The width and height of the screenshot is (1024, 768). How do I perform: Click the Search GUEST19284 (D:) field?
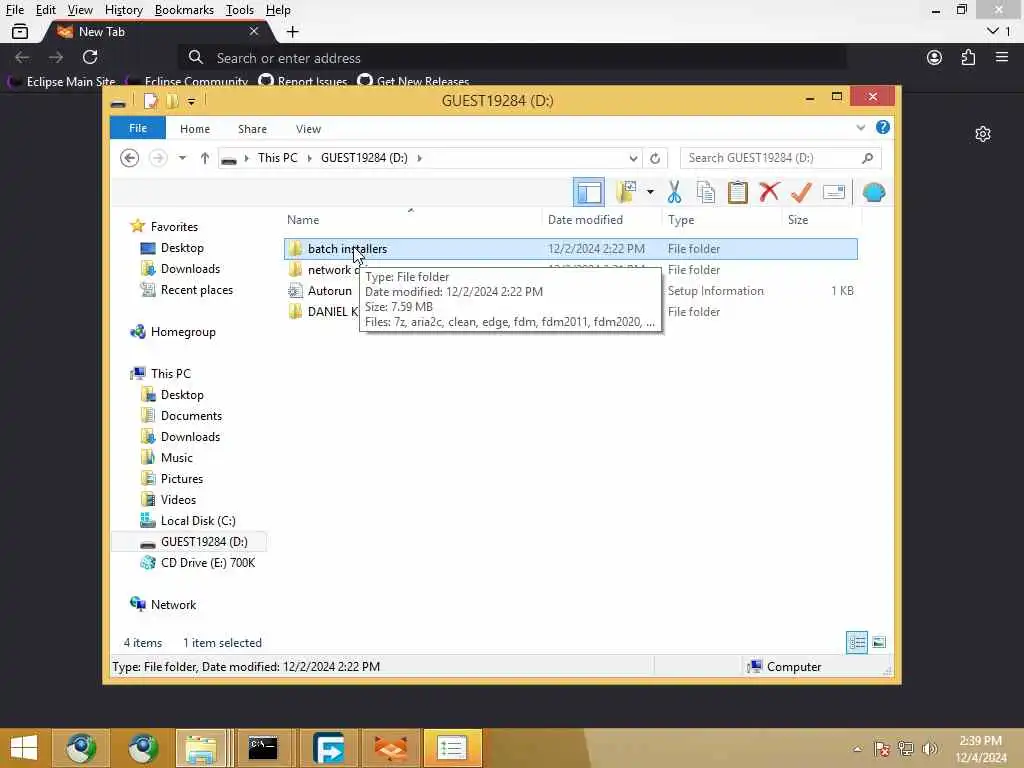pyautogui.click(x=780, y=158)
